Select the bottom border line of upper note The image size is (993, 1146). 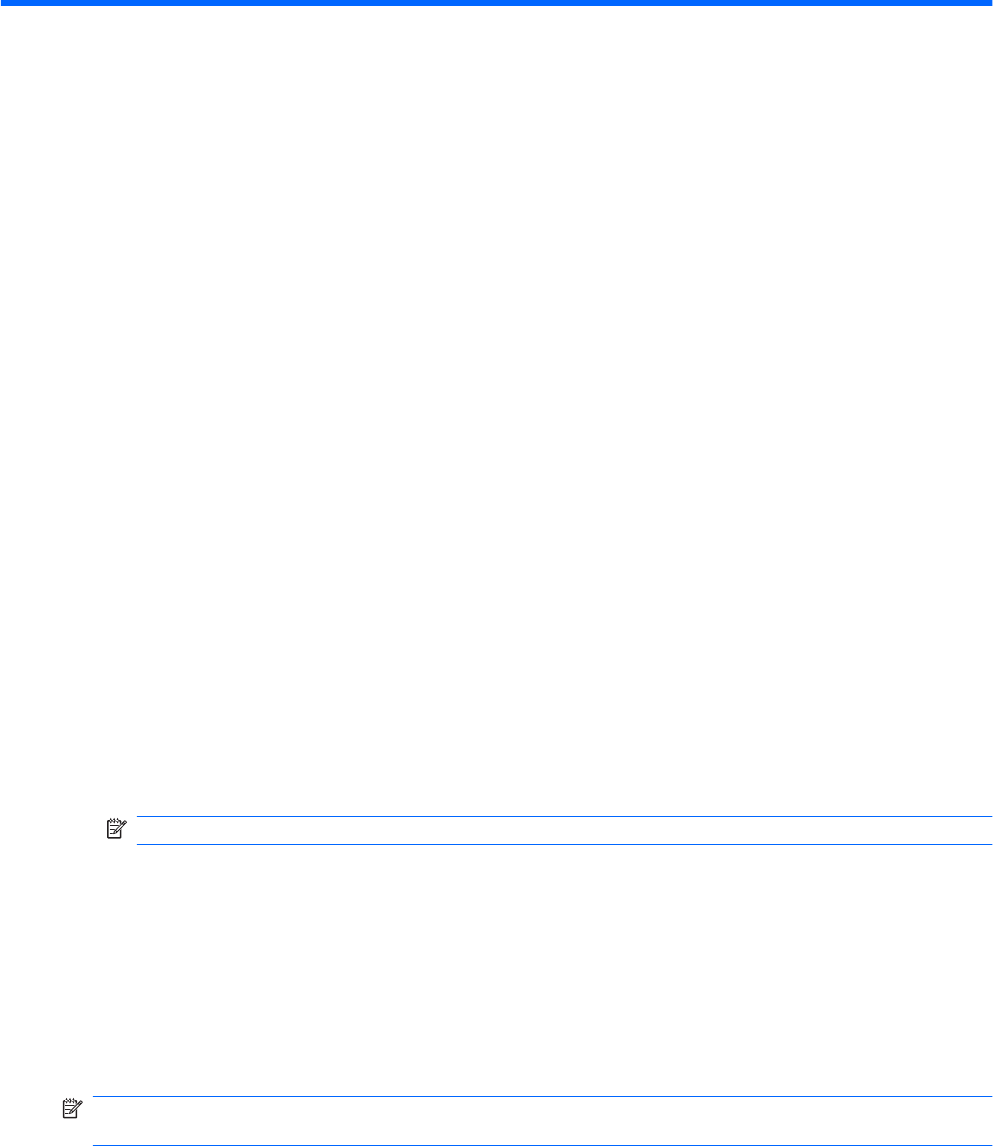click(x=564, y=844)
